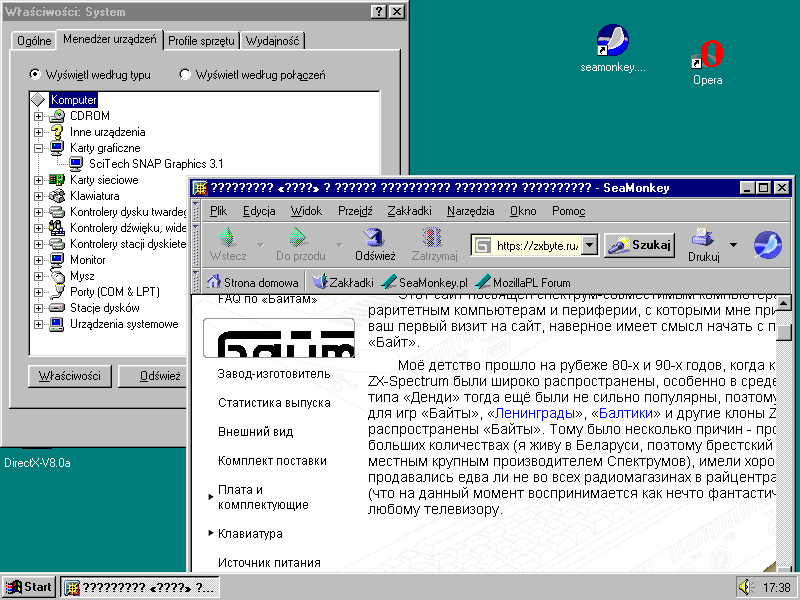Image resolution: width=800 pixels, height=600 pixels.
Task: Open the Ленинграды hyperlink
Action: pos(535,412)
